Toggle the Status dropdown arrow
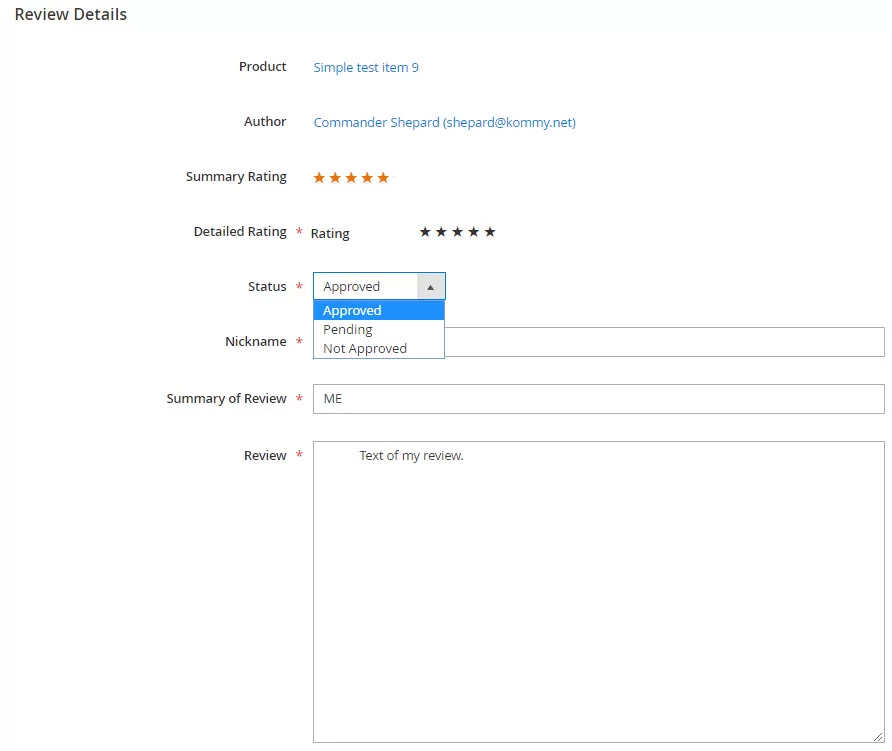 point(431,287)
